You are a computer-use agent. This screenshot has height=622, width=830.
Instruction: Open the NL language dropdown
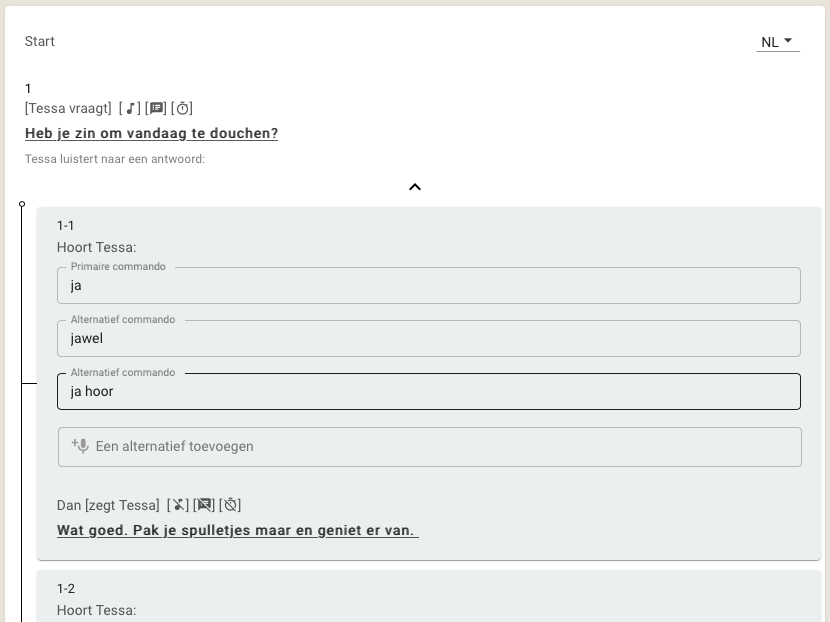click(x=777, y=42)
